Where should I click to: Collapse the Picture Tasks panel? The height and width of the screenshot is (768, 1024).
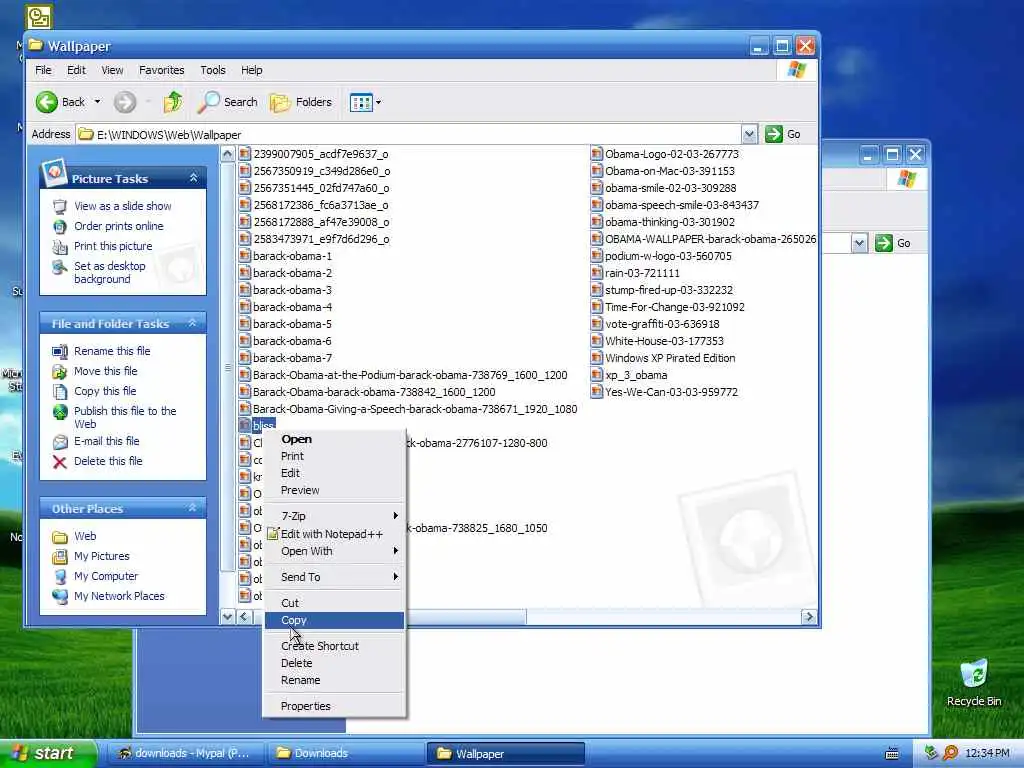[x=193, y=178]
